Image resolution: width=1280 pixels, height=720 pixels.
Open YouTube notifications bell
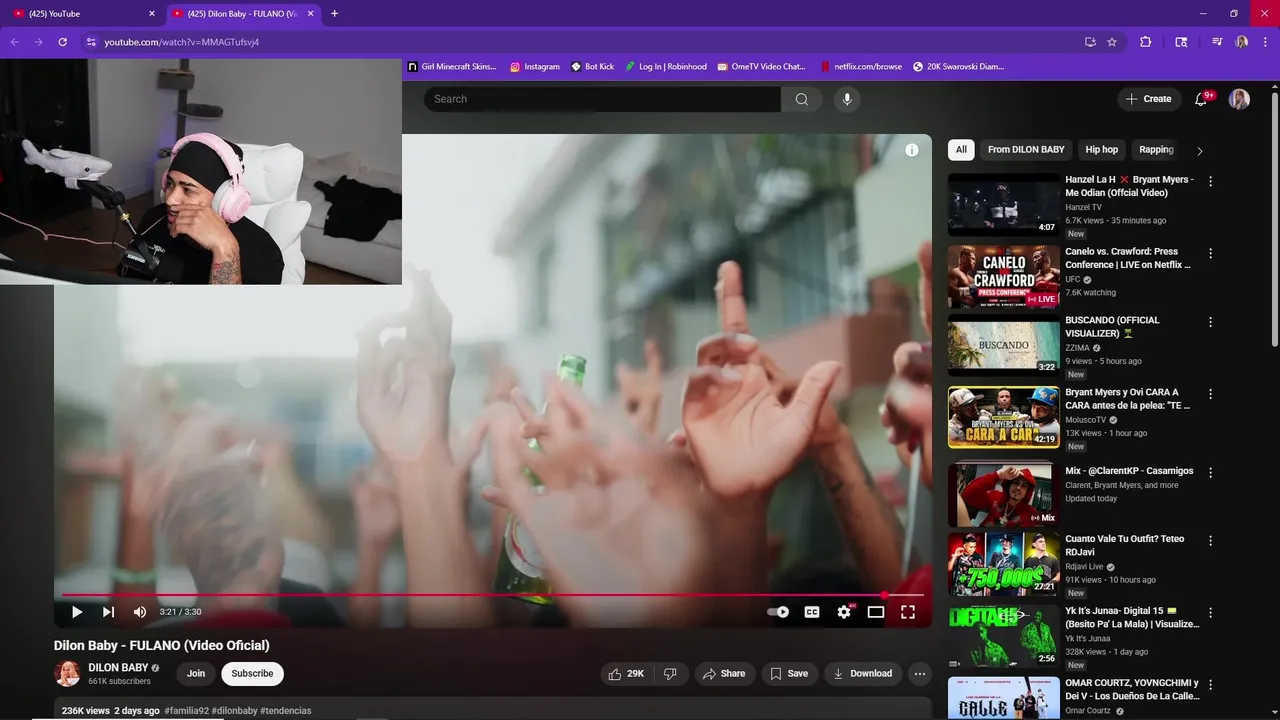click(1202, 99)
